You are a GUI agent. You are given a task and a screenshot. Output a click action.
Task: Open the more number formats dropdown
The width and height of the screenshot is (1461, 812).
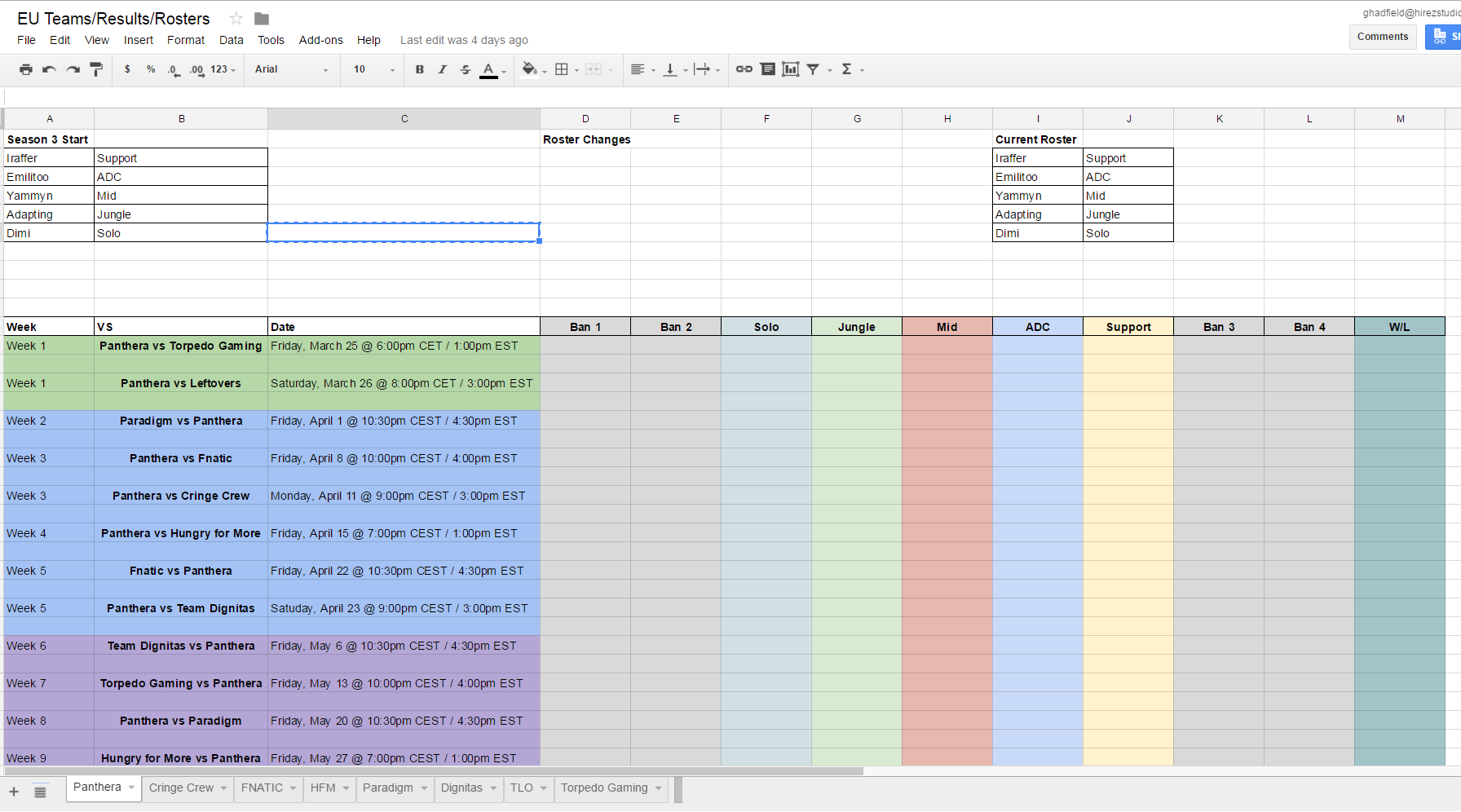coord(223,69)
